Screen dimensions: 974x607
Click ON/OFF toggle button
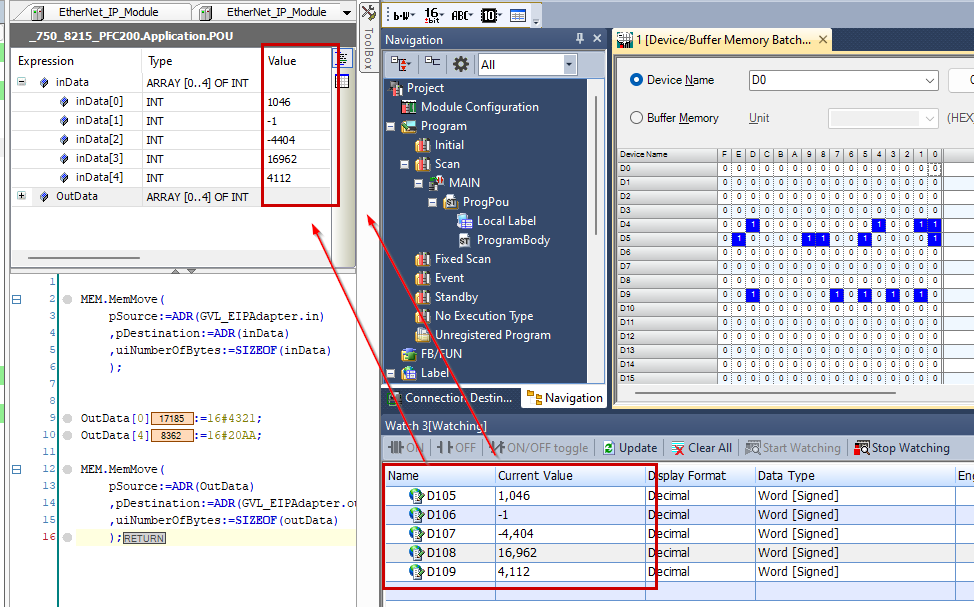(x=538, y=448)
